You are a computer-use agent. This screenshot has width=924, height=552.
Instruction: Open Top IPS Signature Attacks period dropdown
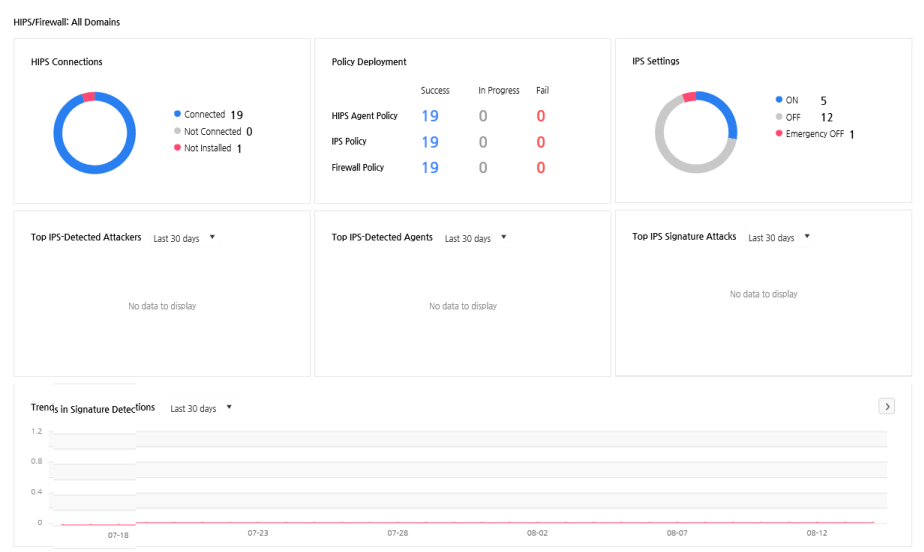pos(779,237)
